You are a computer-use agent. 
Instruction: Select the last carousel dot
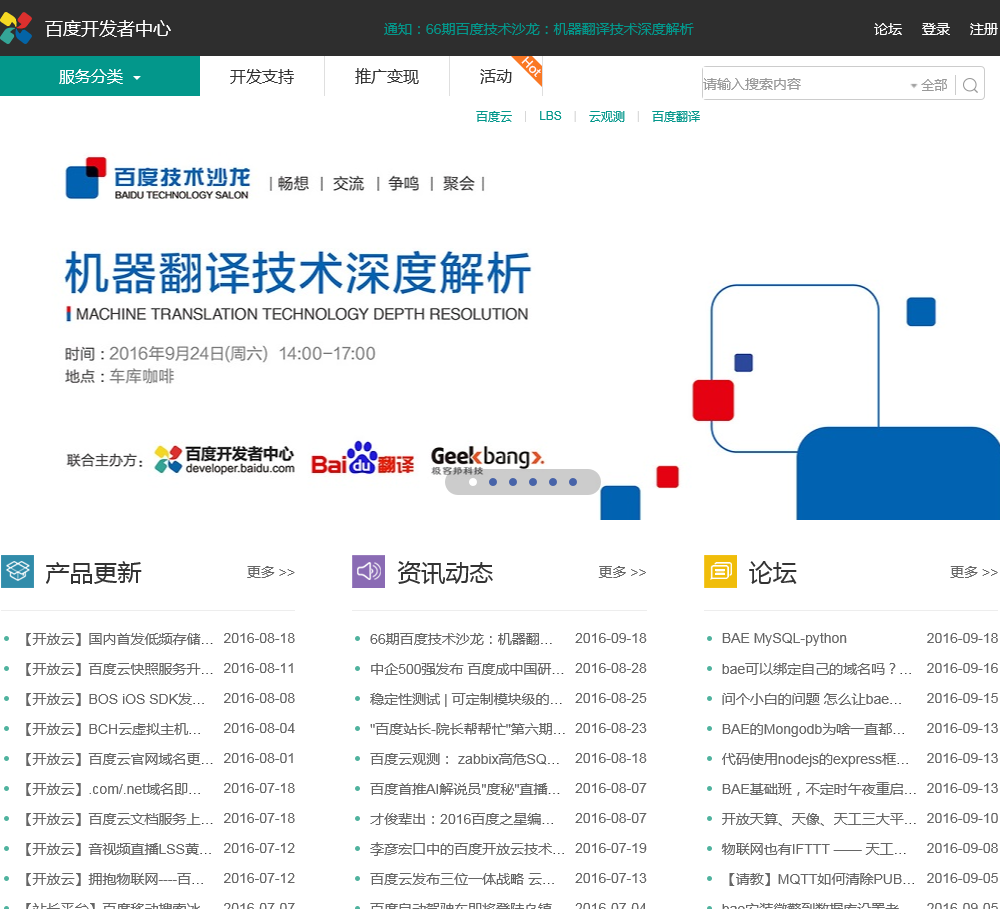tap(573, 482)
